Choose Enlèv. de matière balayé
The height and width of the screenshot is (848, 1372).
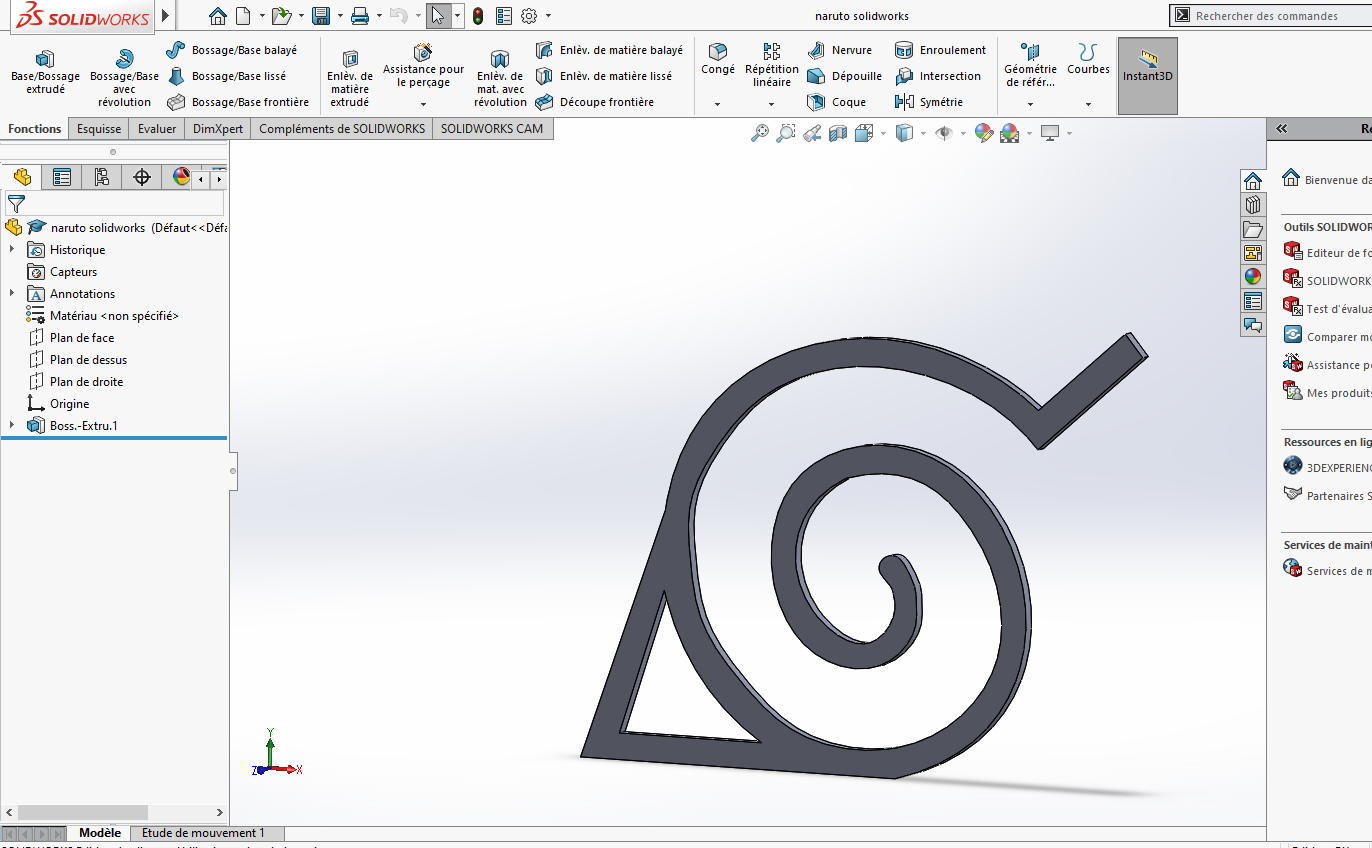coord(609,50)
